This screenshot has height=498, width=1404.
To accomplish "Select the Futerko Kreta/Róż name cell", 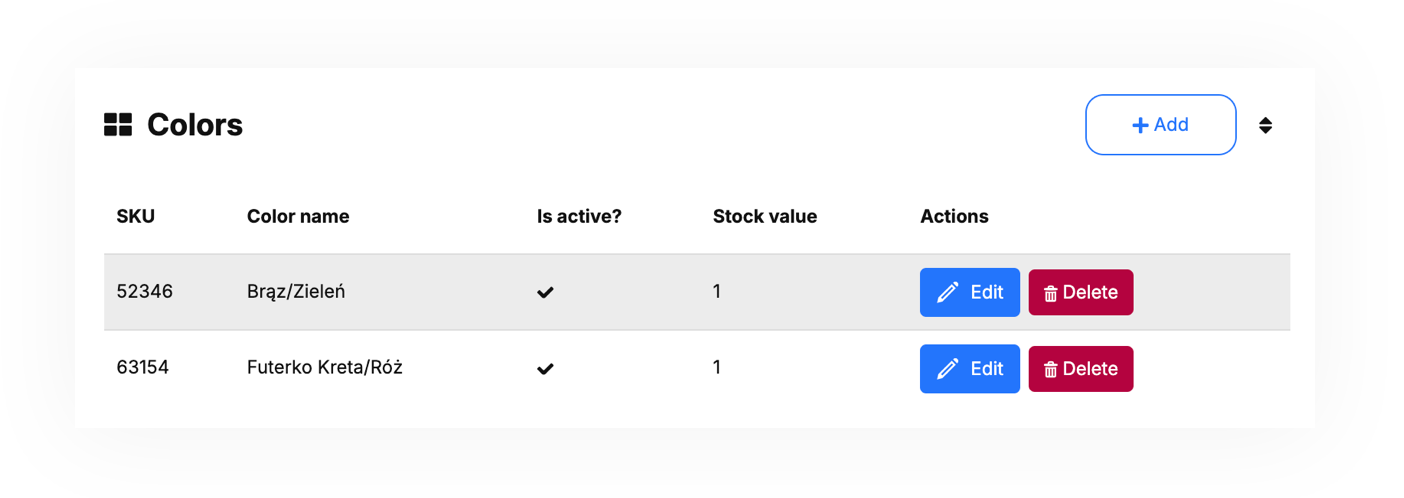I will pos(324,368).
